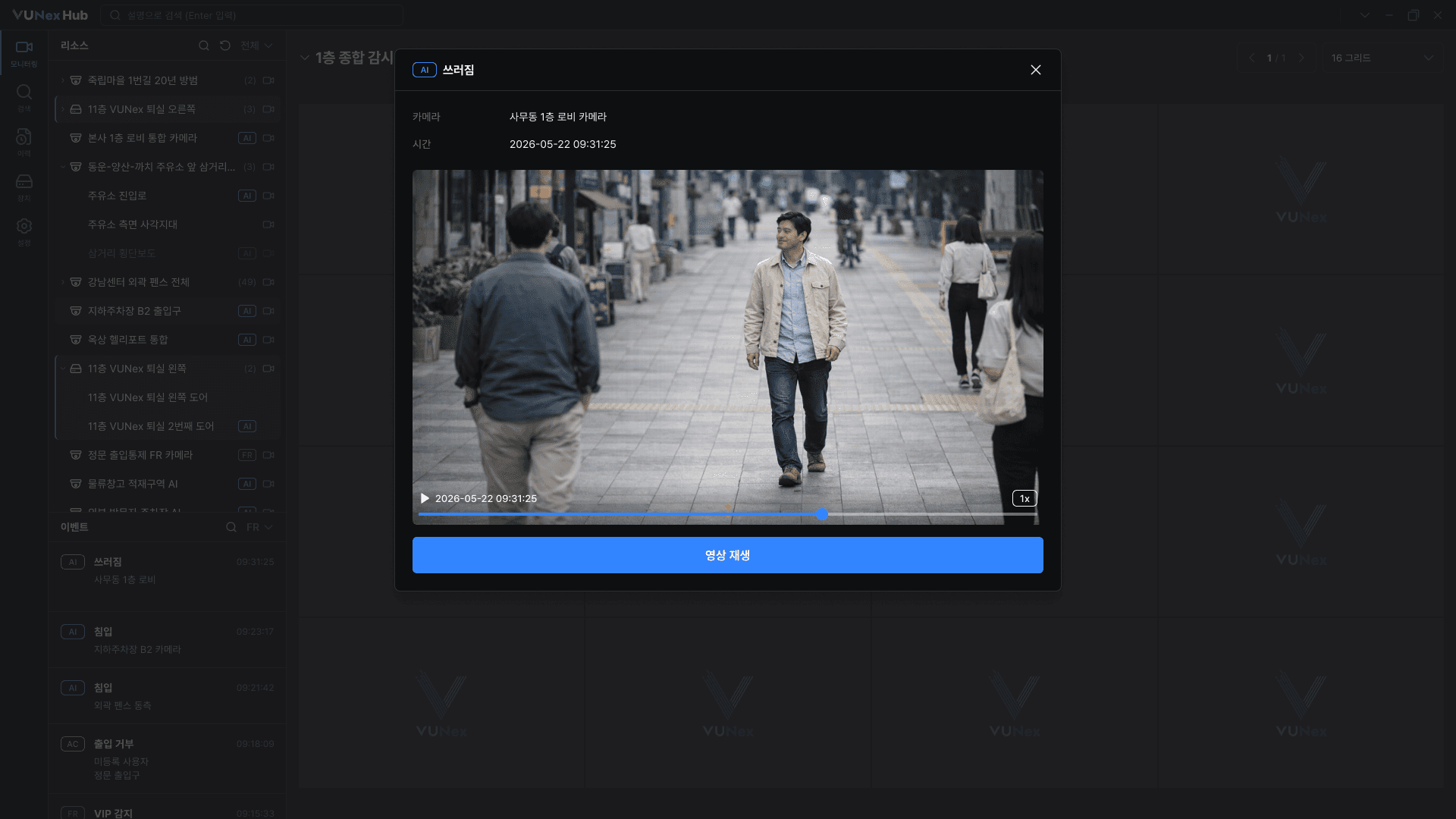Select the 주유소 진입로 camera
The height and width of the screenshot is (819, 1456).
pyautogui.click(x=168, y=196)
